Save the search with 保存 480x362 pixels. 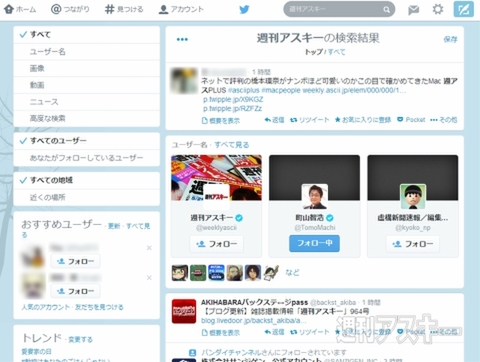pos(450,39)
